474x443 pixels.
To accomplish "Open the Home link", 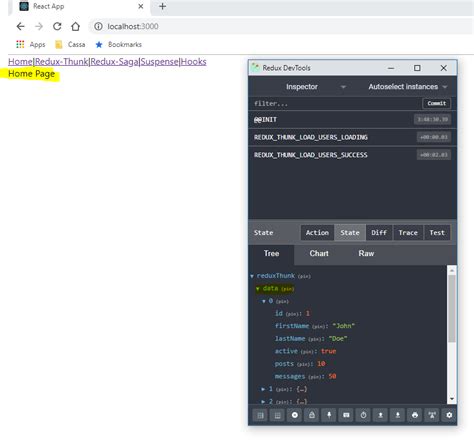I will (20, 62).
